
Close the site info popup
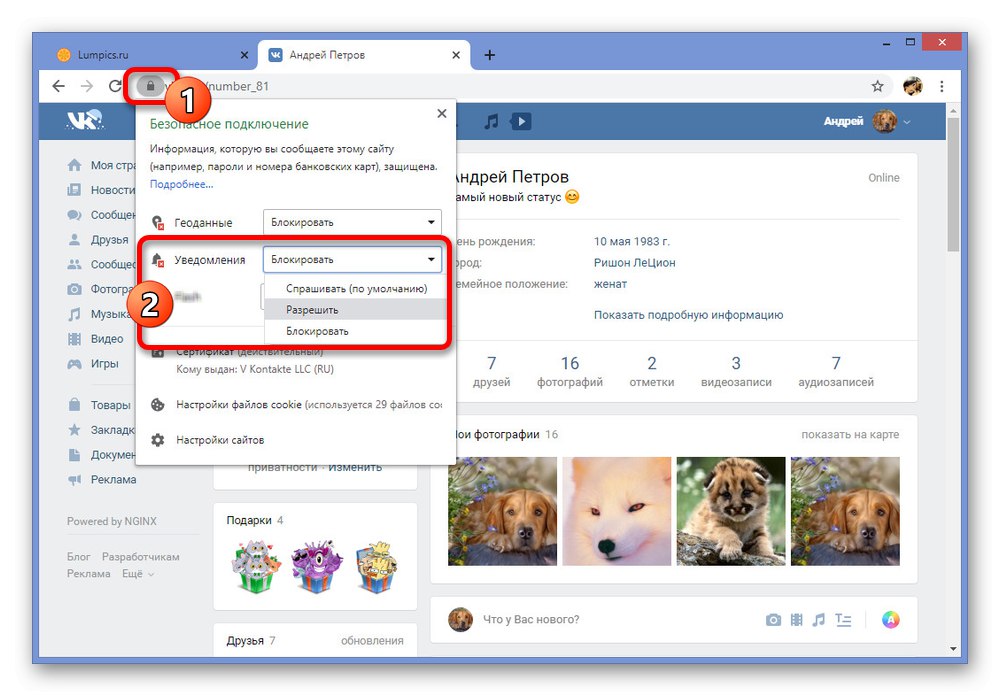tap(441, 114)
